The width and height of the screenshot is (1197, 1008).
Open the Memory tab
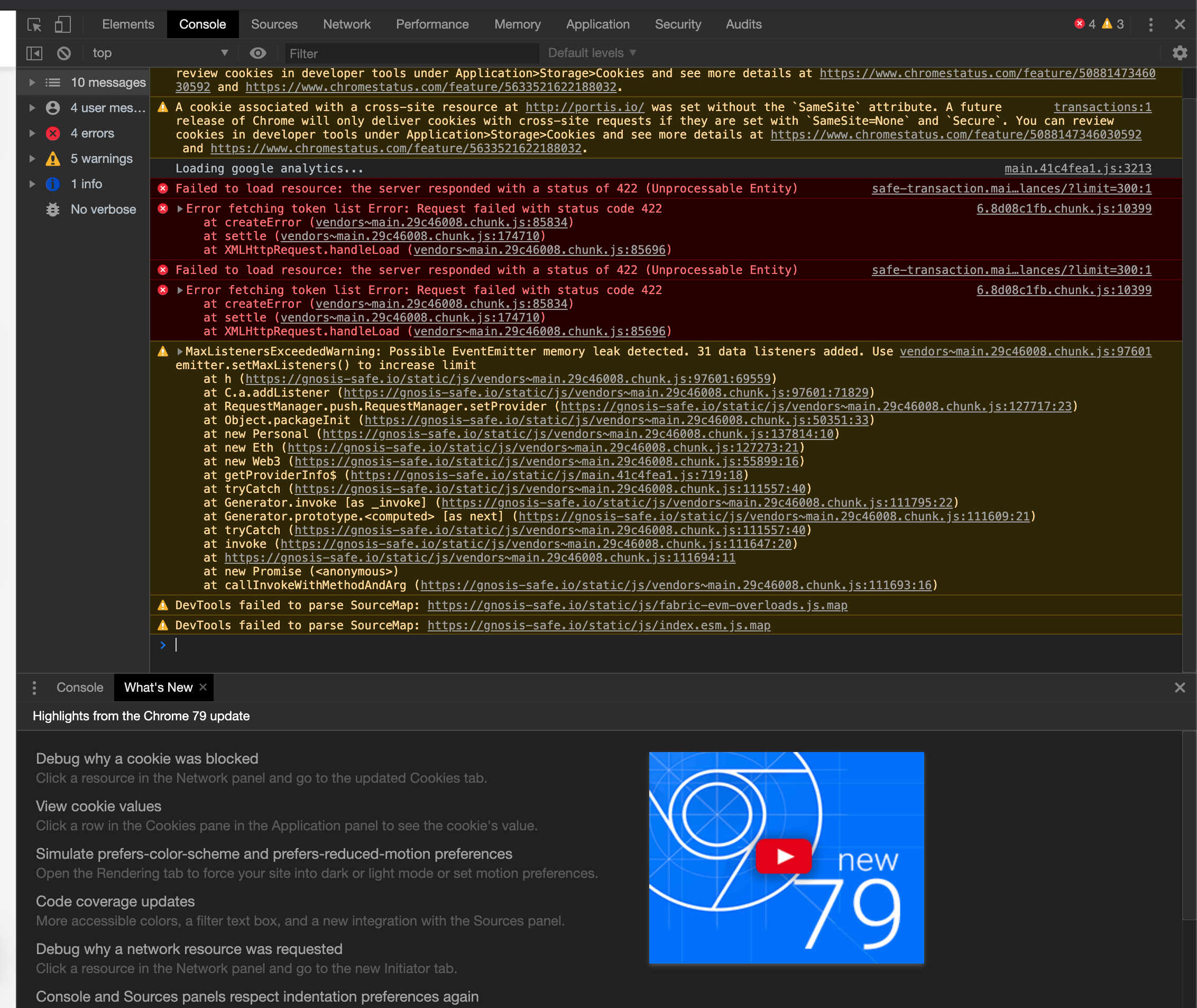[517, 24]
